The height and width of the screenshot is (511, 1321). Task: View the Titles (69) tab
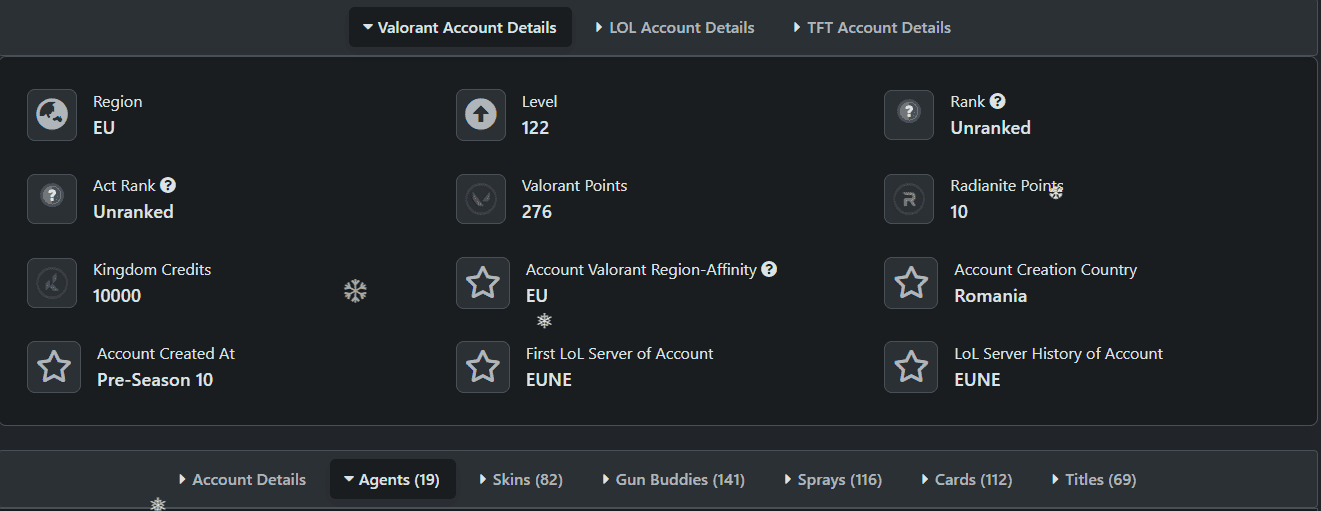pos(1094,480)
